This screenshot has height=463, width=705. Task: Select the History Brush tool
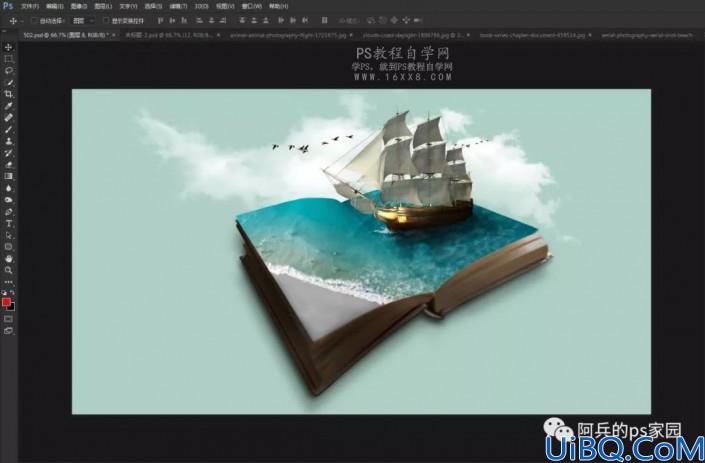(8, 153)
